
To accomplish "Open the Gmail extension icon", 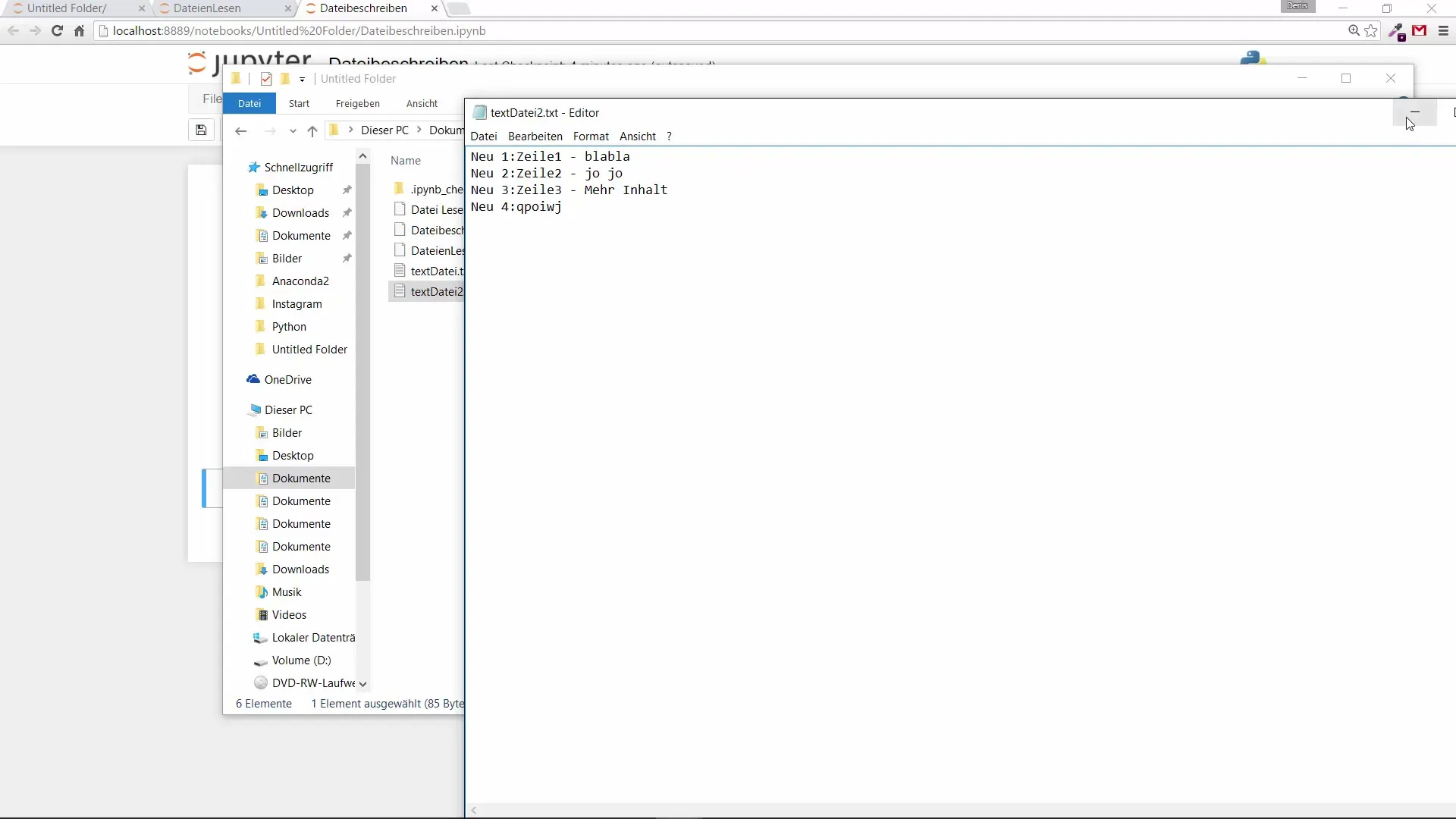I will pos(1420,31).
